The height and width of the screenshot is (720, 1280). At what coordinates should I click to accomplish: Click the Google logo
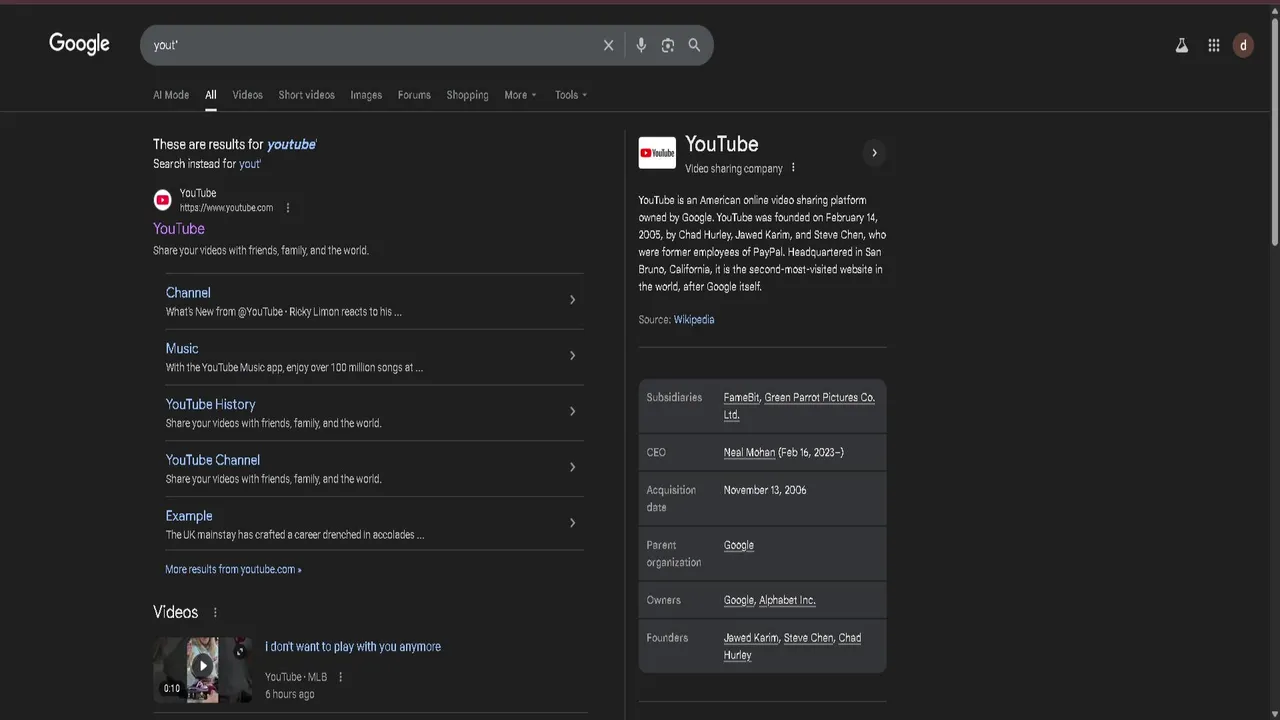coord(79,44)
